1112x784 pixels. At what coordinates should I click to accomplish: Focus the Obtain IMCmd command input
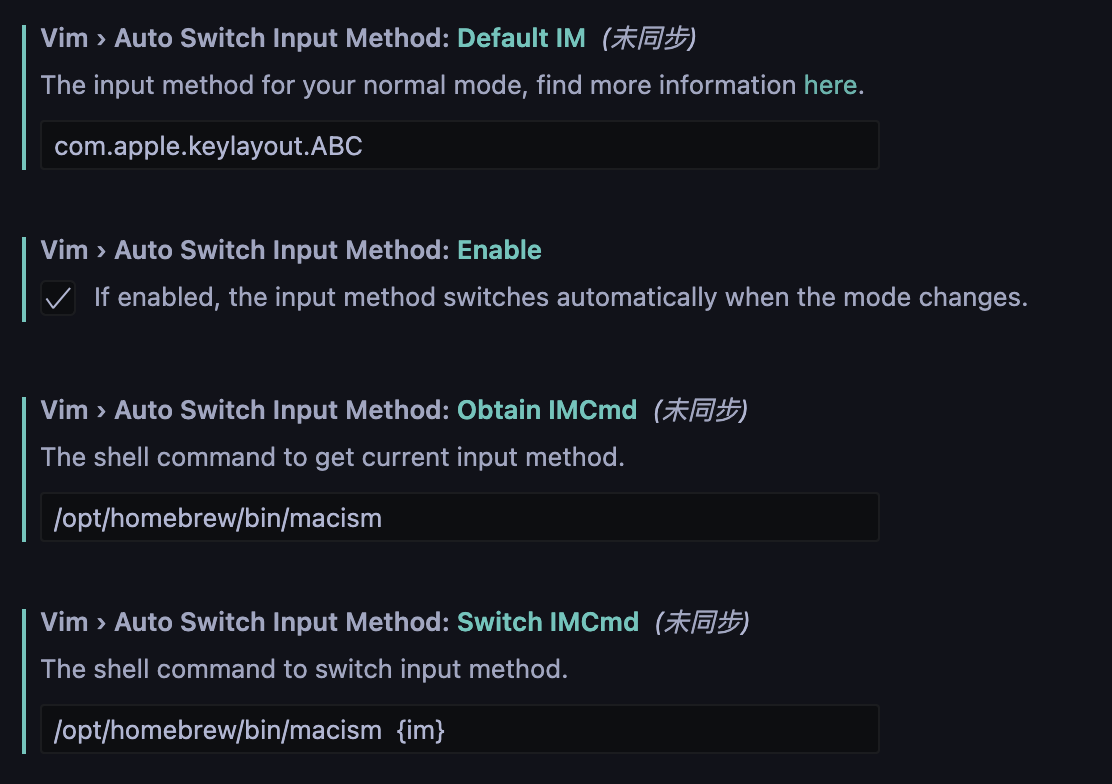(459, 518)
